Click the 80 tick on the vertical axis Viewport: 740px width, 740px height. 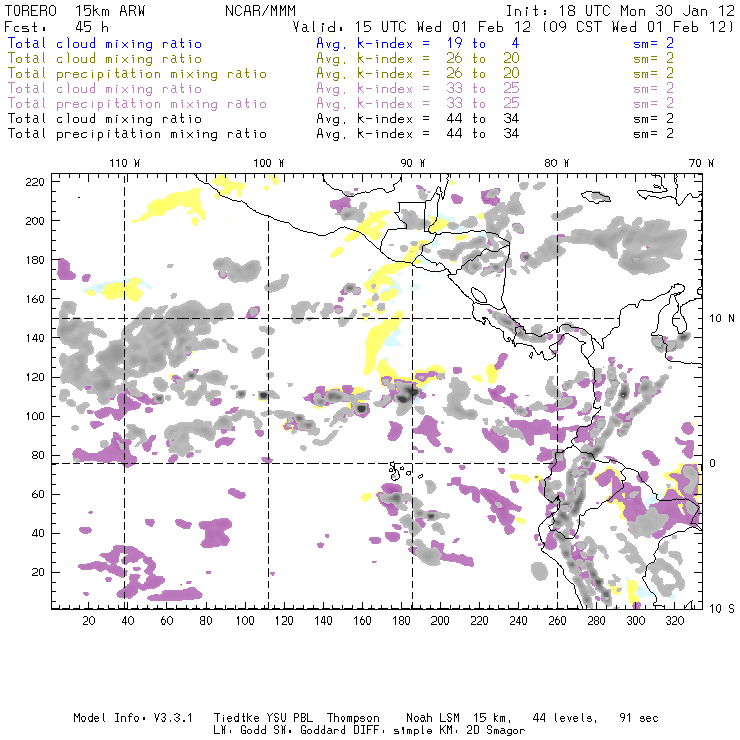(38, 455)
